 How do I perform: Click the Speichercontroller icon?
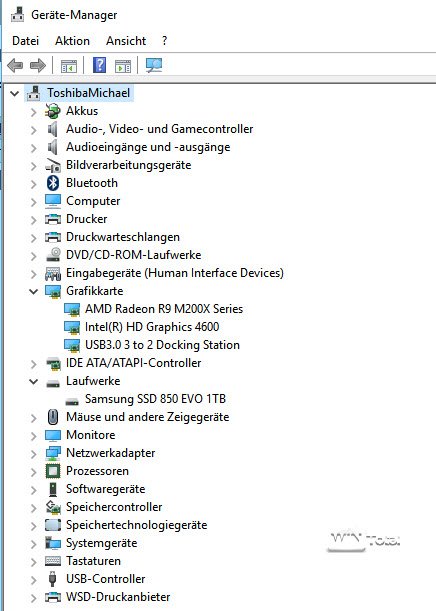(x=53, y=507)
